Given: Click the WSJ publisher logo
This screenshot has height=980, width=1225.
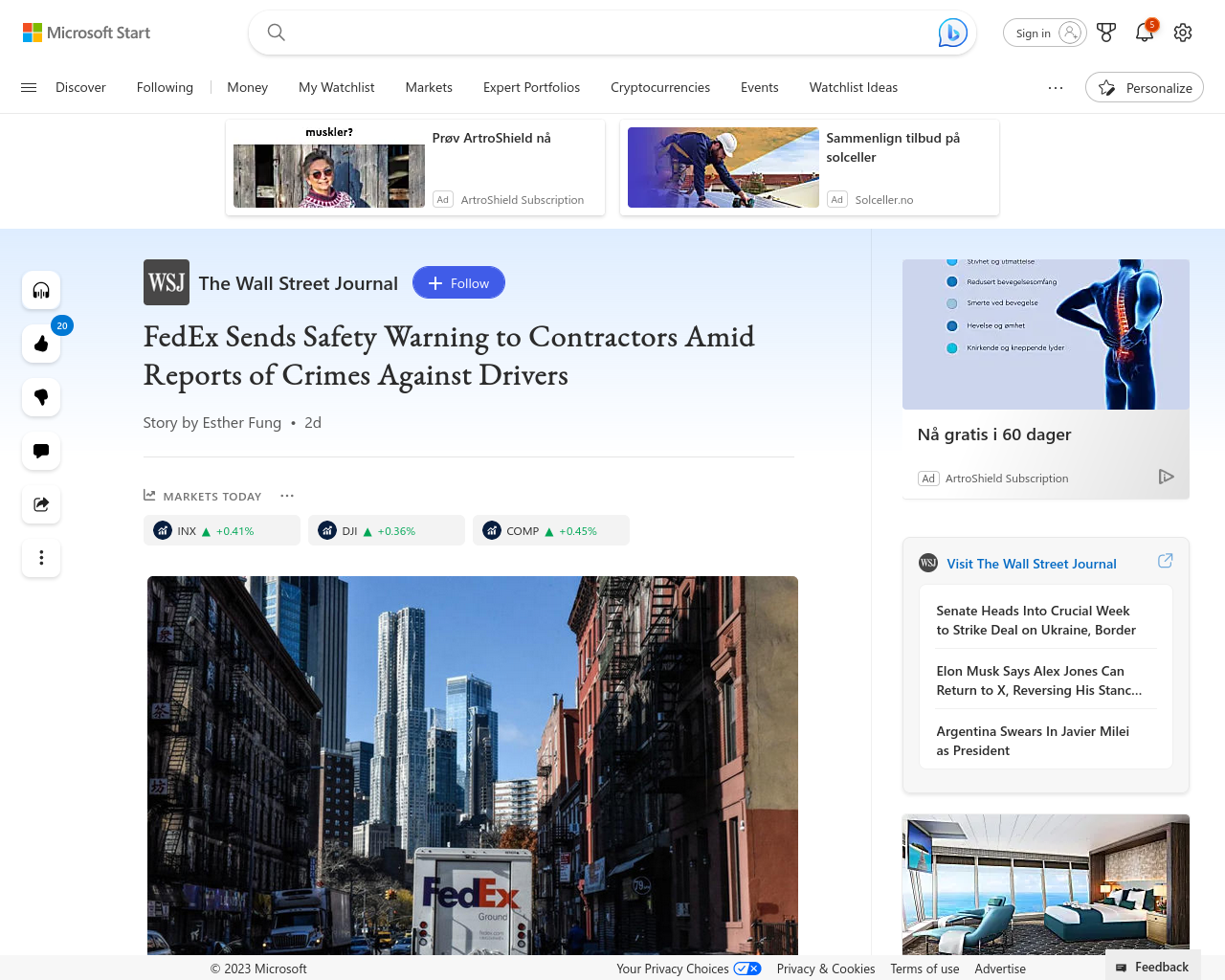Looking at the screenshot, I should click(x=167, y=282).
